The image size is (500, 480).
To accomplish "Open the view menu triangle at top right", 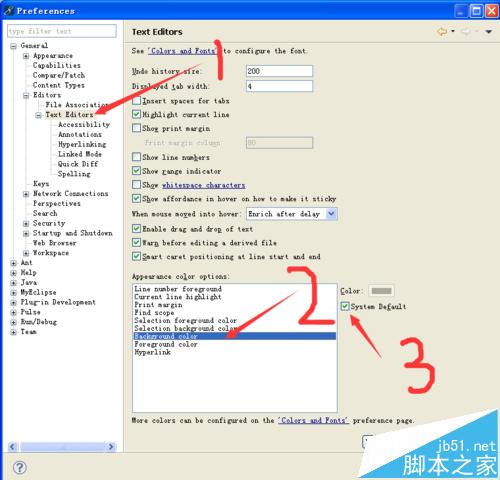I will (489, 32).
